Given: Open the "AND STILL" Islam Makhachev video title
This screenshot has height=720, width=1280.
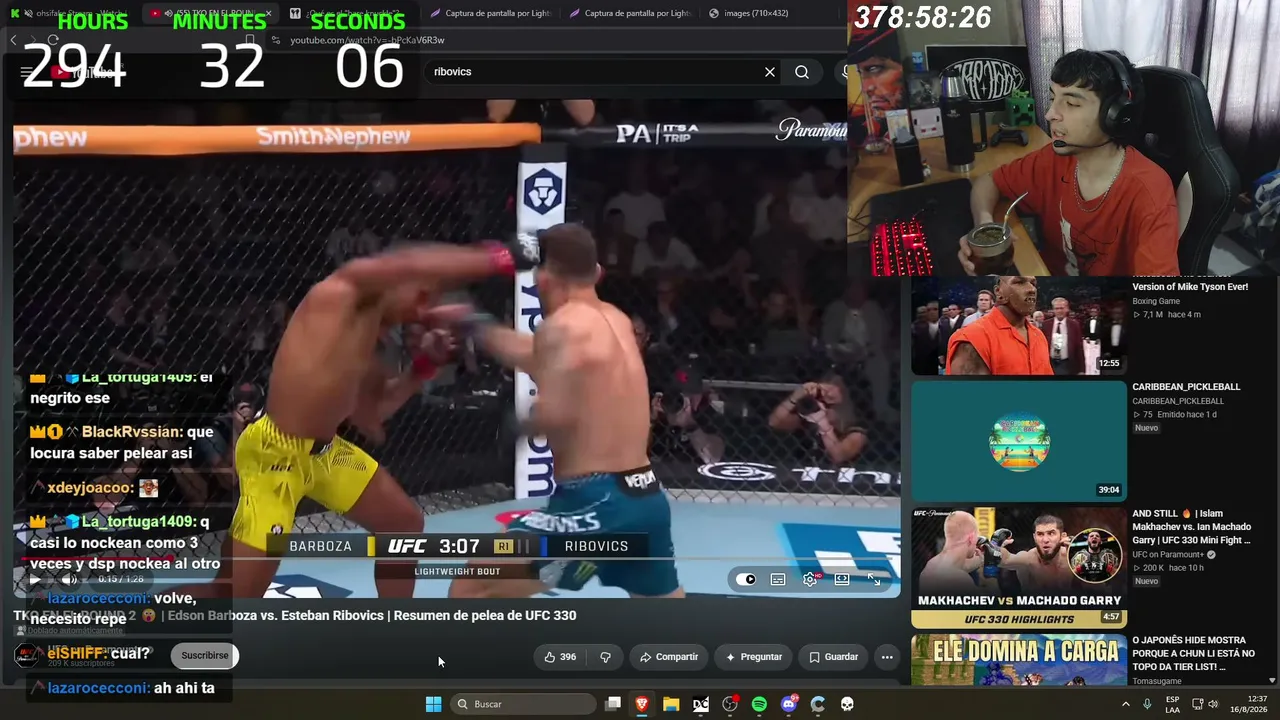Looking at the screenshot, I should click(x=1193, y=527).
